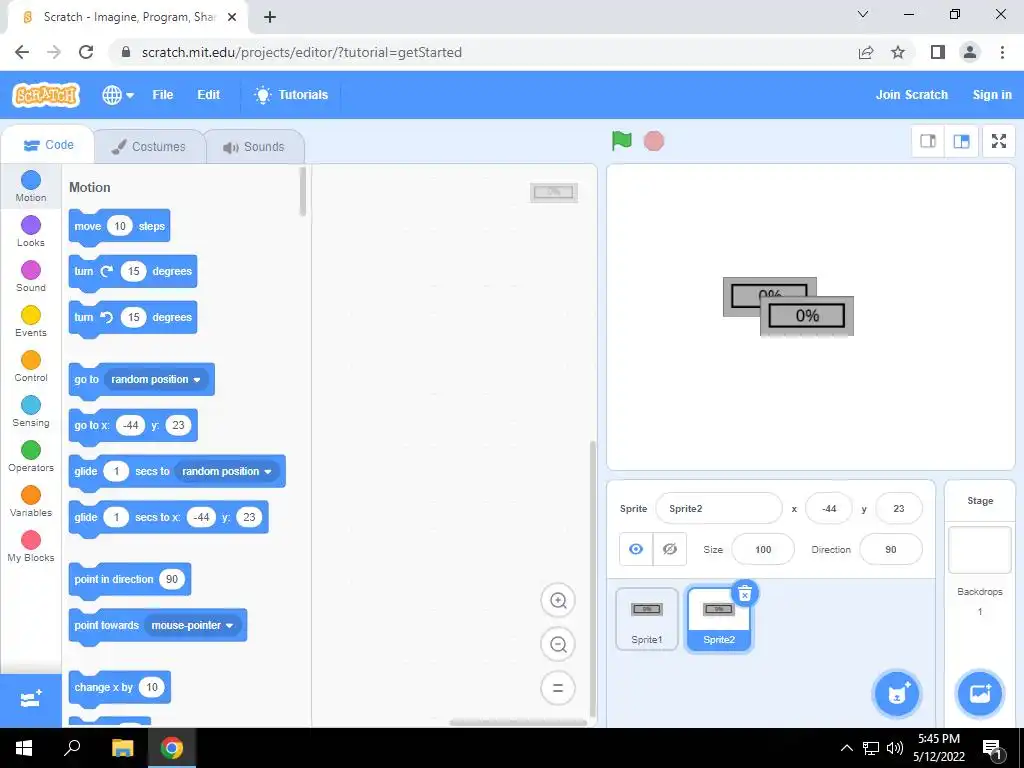The image size is (1024, 768).
Task: Open Windows Start menu
Action: (24, 748)
